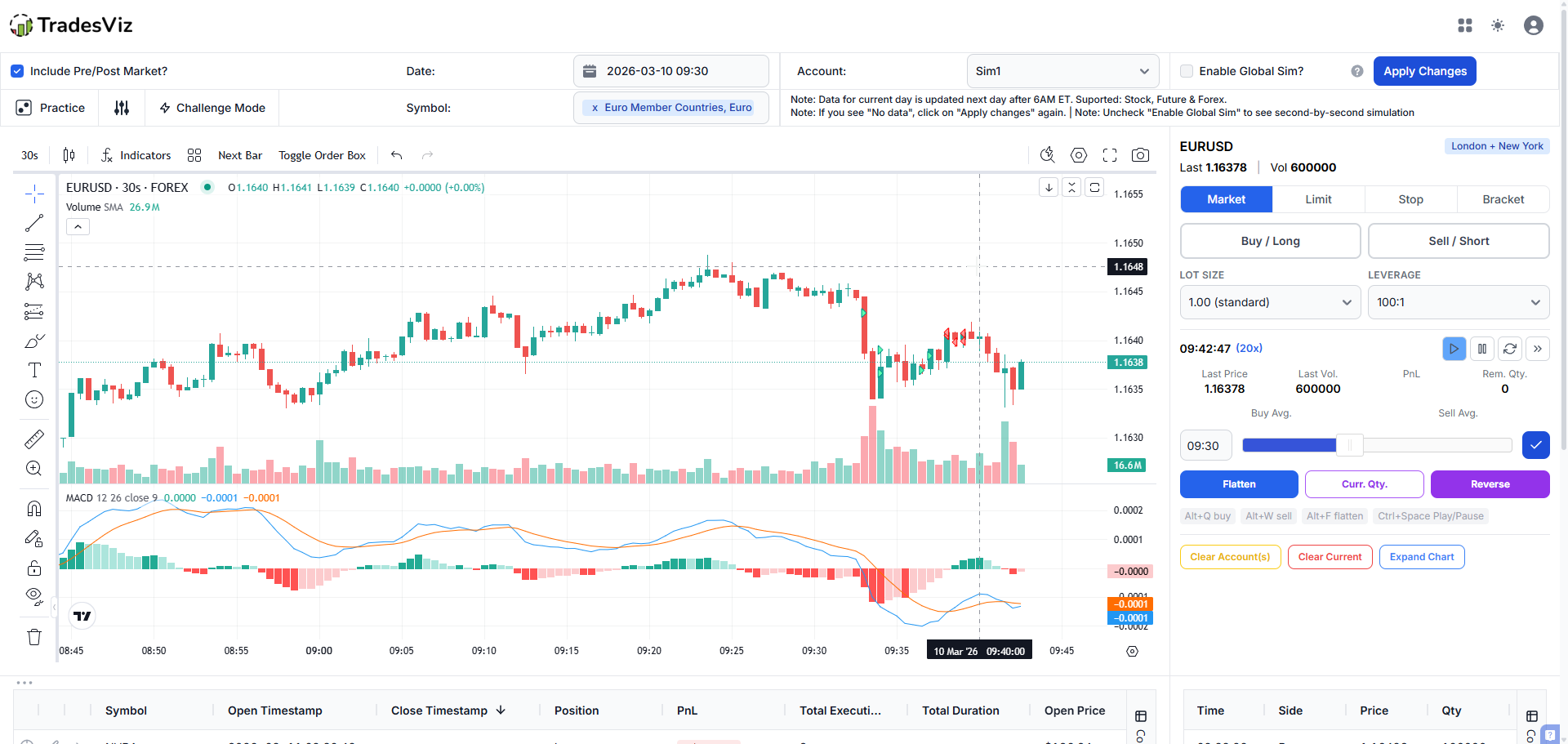
Task: Open the Indicators dialog
Action: [136, 155]
